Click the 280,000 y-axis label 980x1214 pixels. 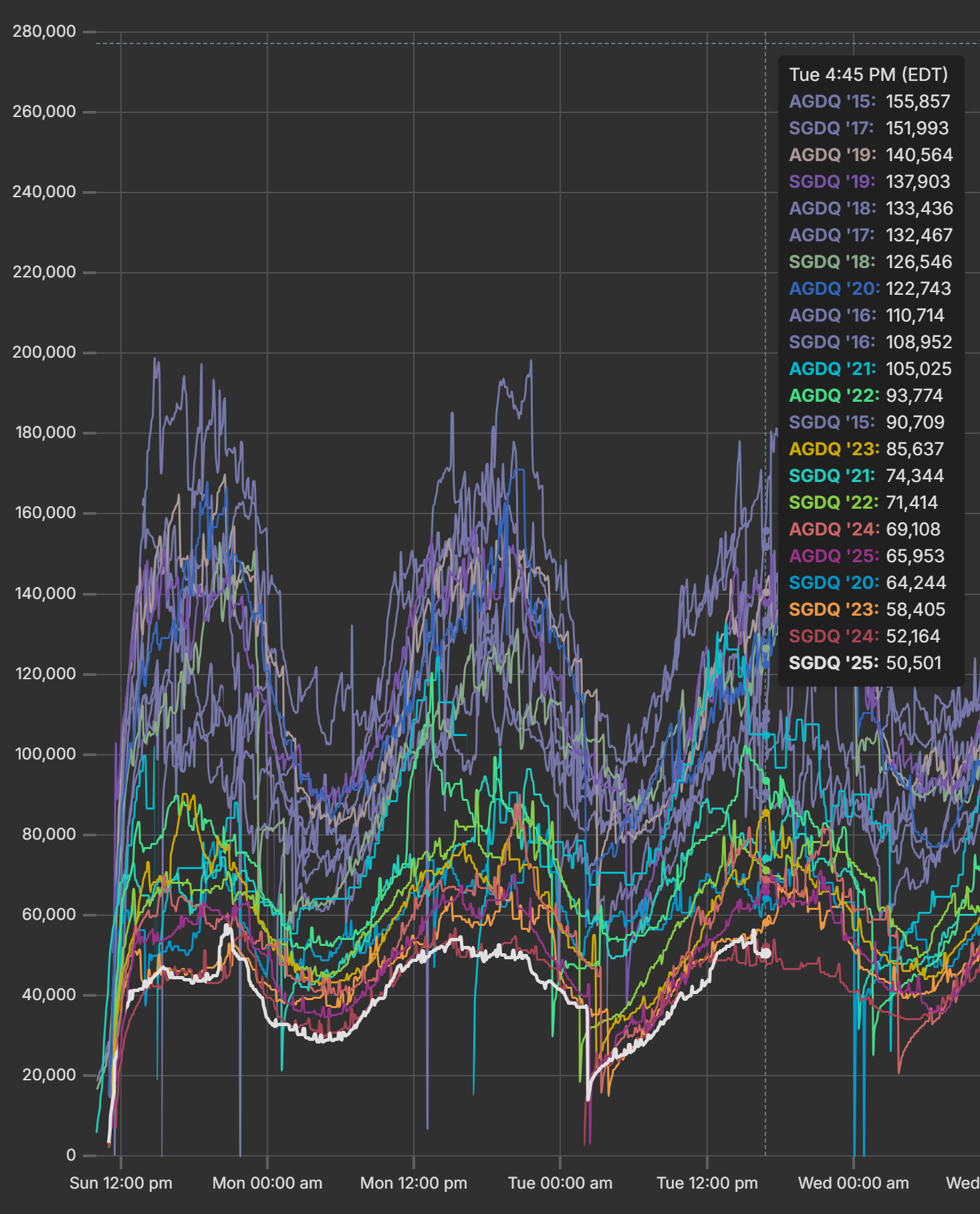pos(44,31)
